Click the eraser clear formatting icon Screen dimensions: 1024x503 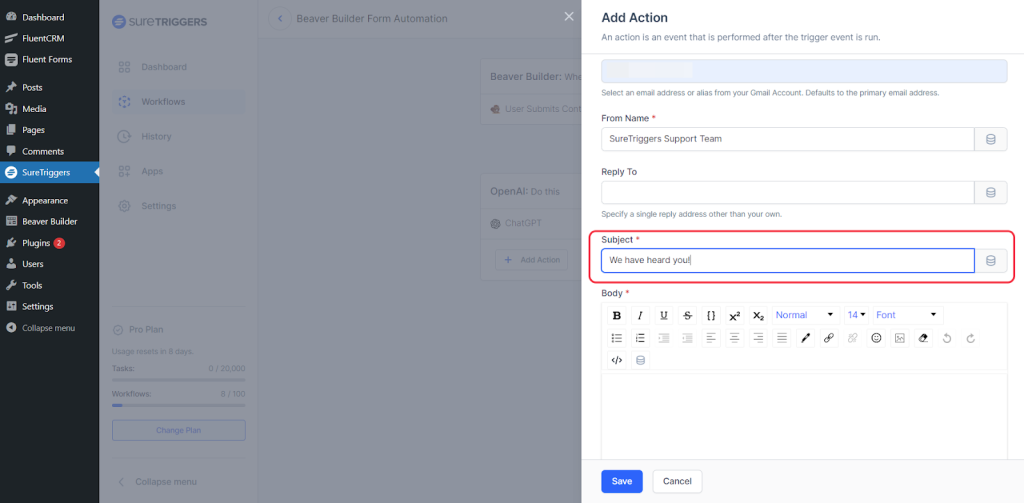coord(923,338)
